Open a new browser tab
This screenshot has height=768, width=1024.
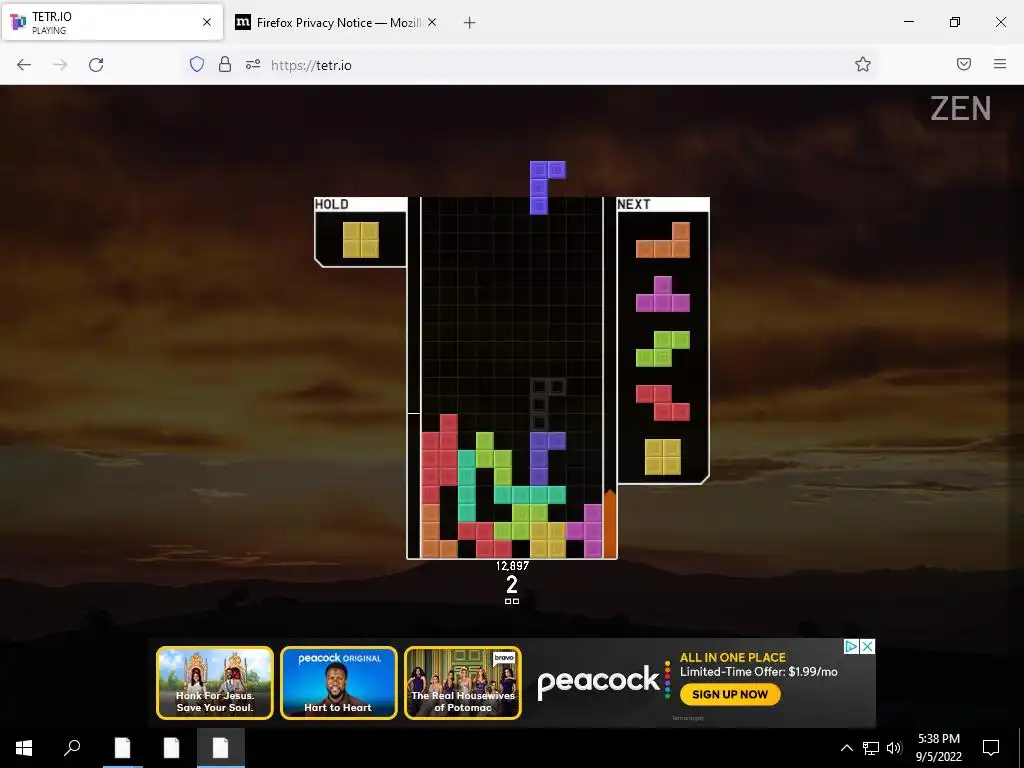click(469, 23)
